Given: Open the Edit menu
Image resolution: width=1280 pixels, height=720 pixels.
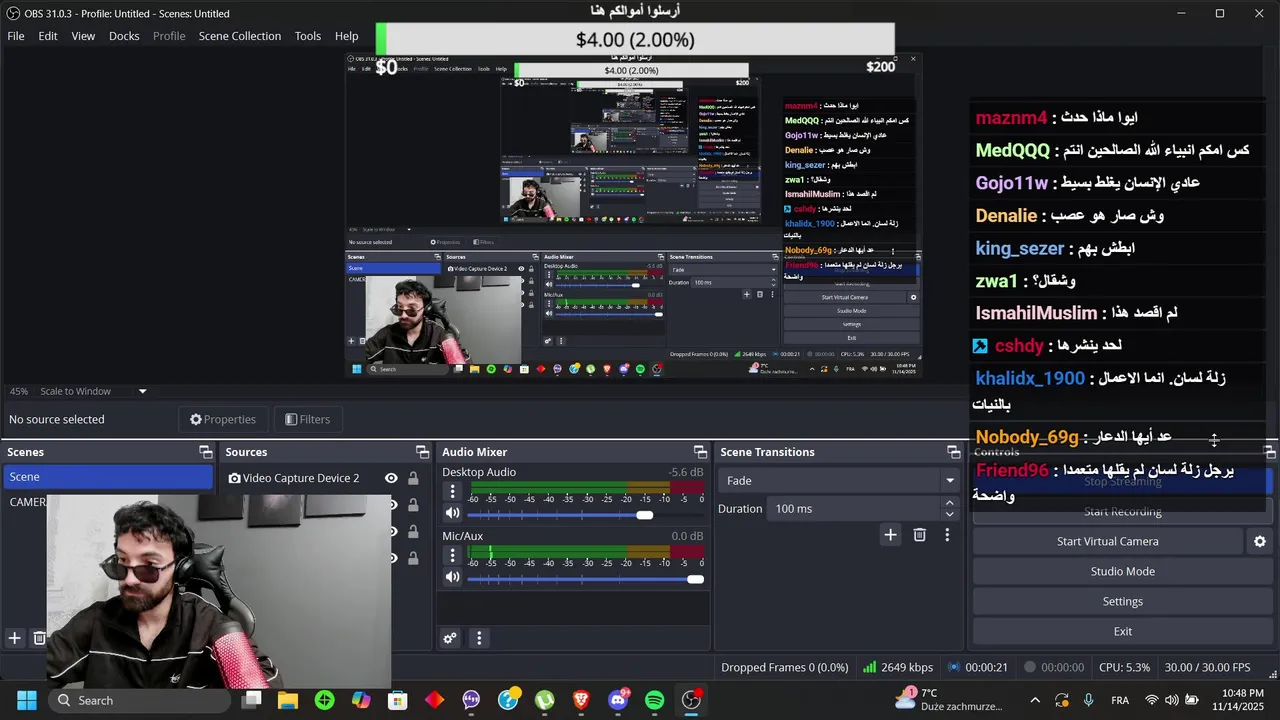Looking at the screenshot, I should [x=48, y=36].
